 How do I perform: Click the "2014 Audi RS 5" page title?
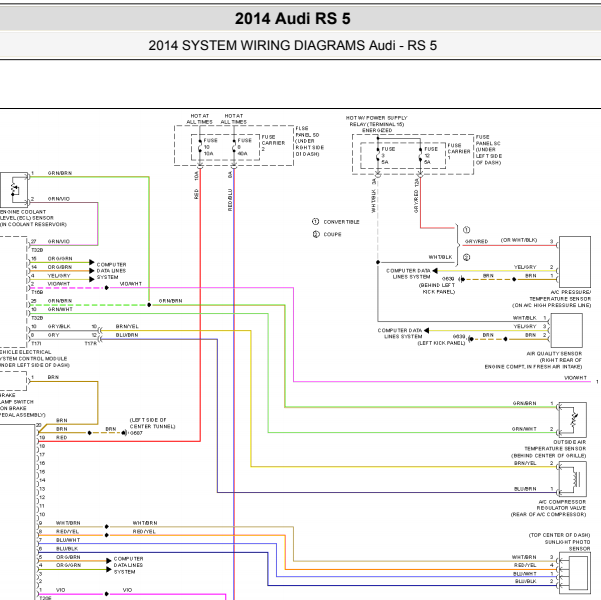(292, 18)
